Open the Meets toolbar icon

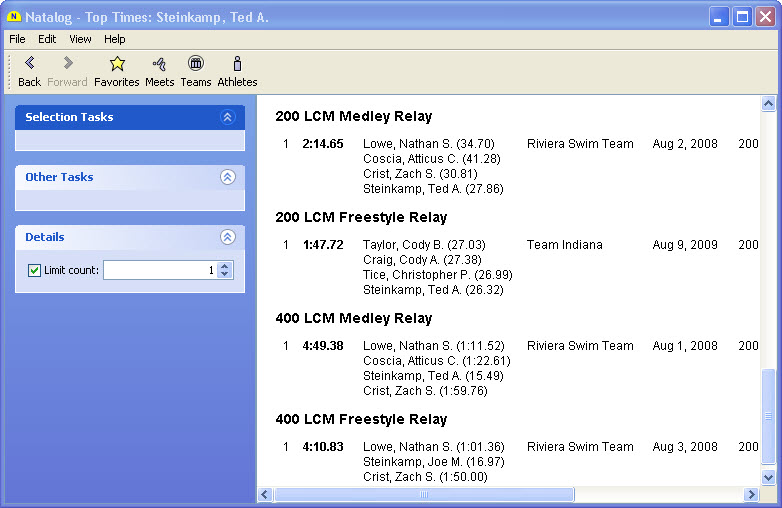pos(159,64)
